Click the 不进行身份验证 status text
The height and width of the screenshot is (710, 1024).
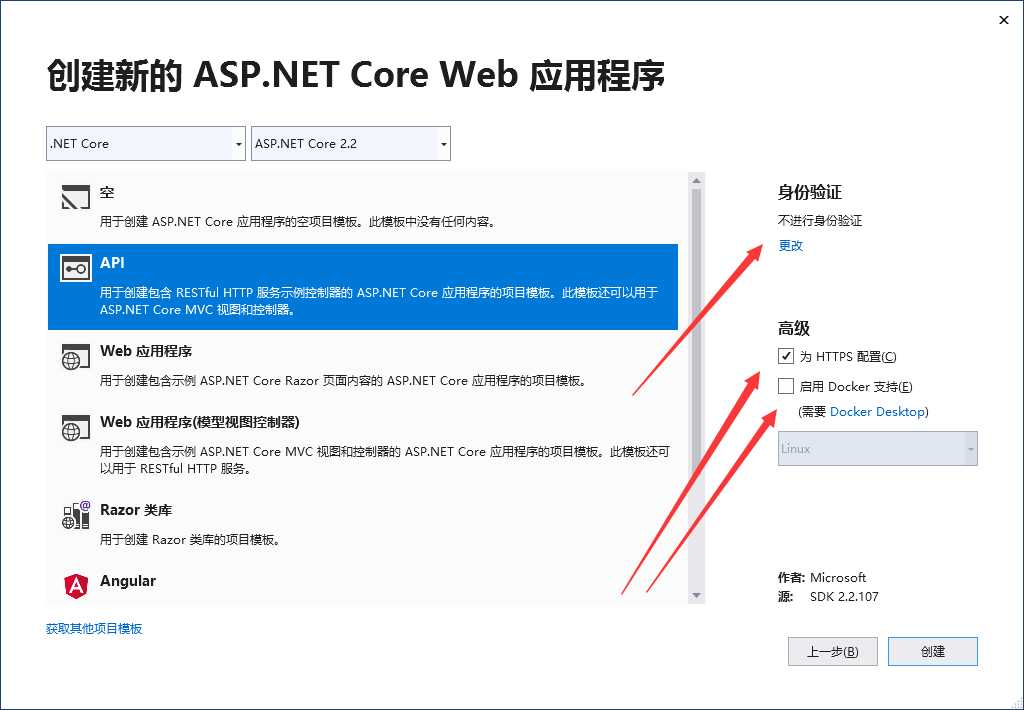(820, 221)
